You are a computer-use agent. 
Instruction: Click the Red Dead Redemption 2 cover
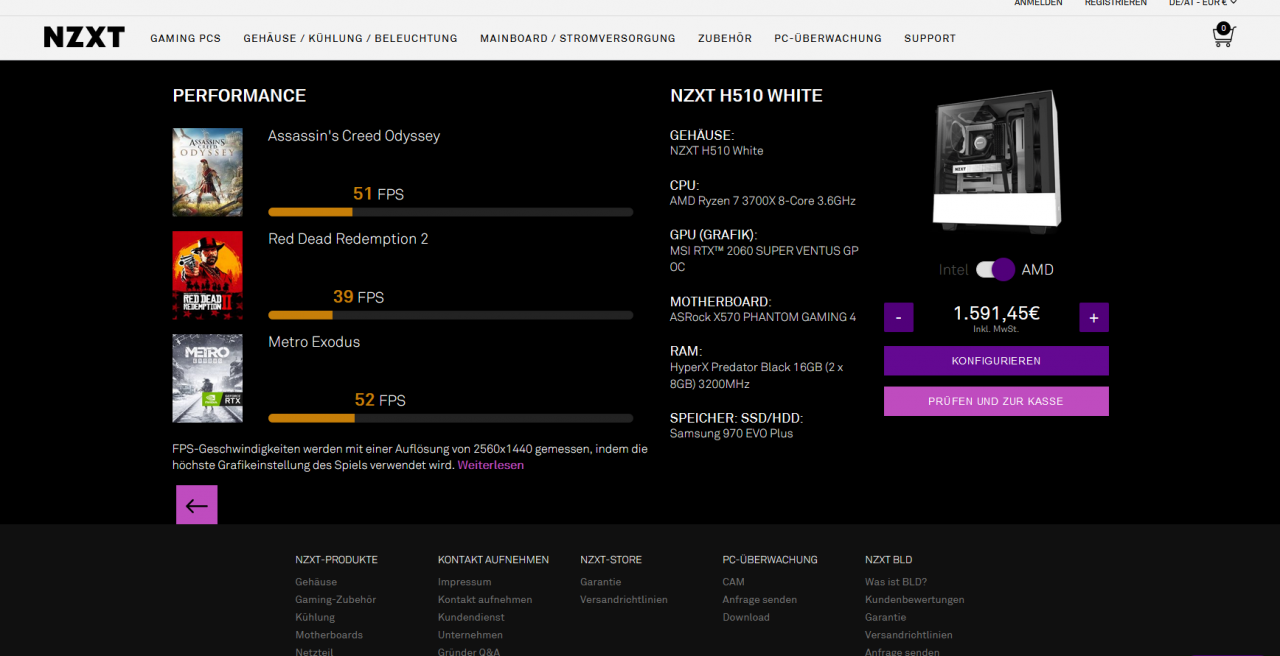pyautogui.click(x=207, y=275)
